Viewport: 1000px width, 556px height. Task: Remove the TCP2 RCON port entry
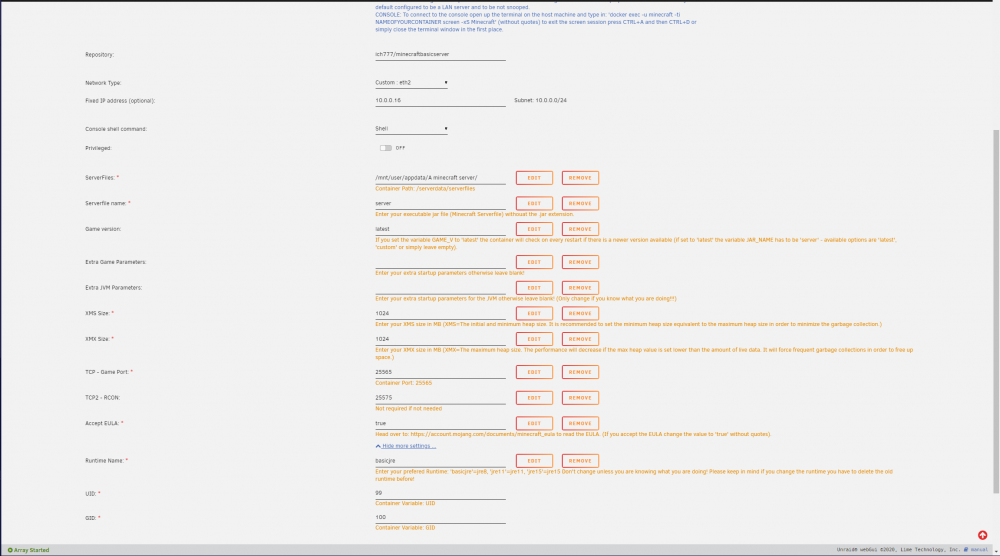click(580, 397)
